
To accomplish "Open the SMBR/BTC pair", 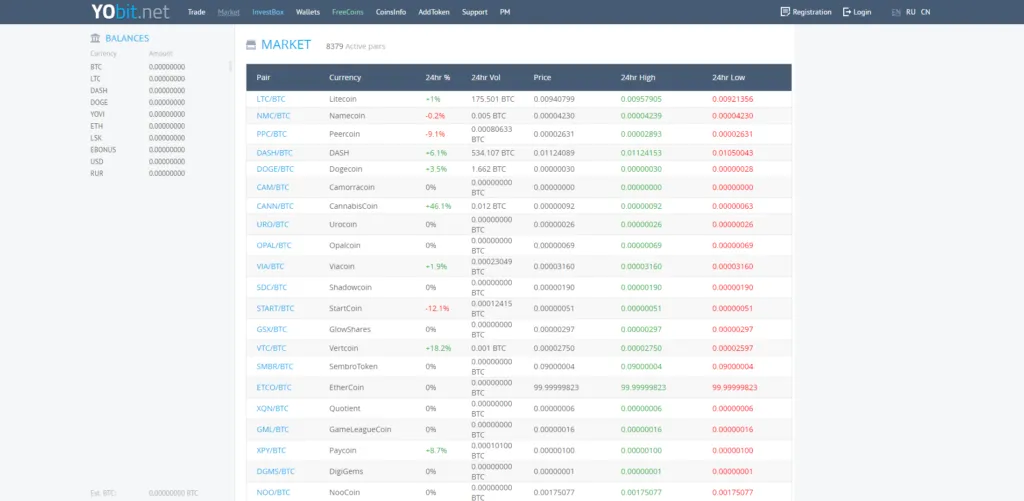I will pyautogui.click(x=275, y=366).
